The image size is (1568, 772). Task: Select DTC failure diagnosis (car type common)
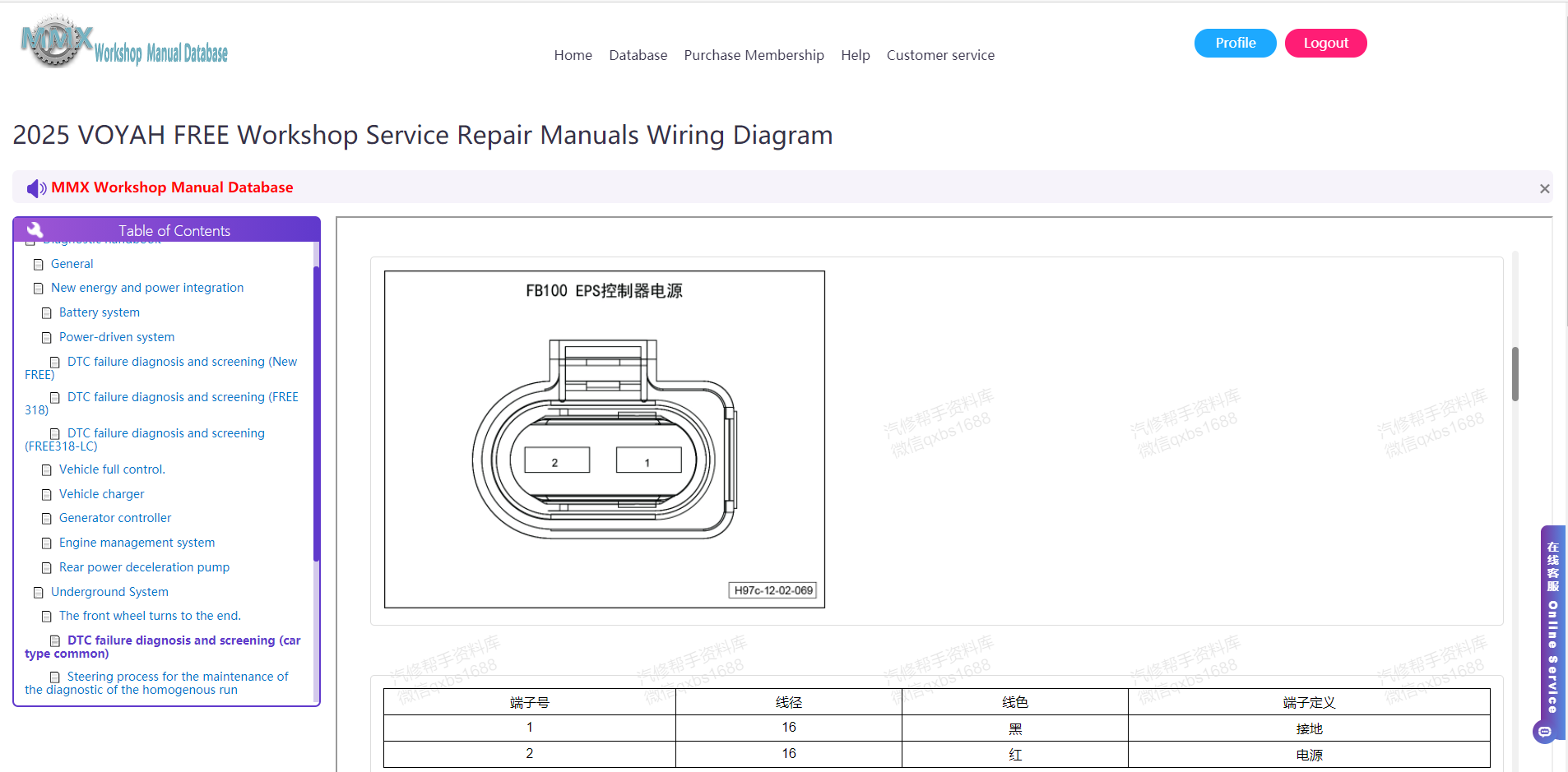[x=163, y=647]
